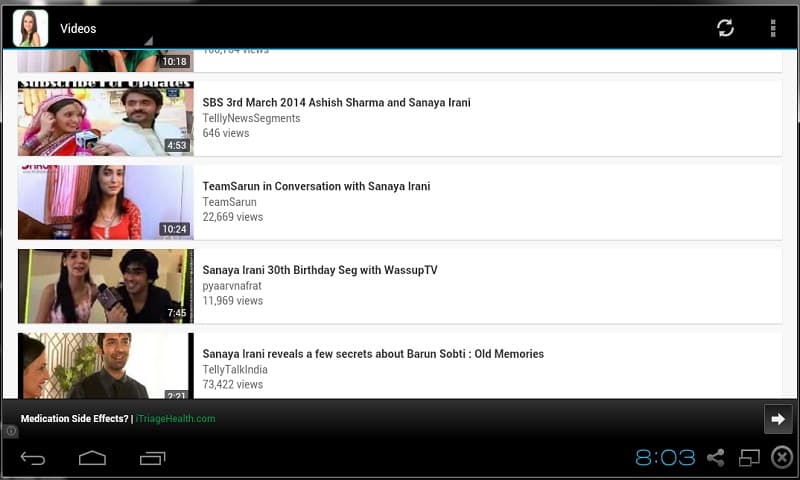Open the Videos dropdown spinner

106,29
